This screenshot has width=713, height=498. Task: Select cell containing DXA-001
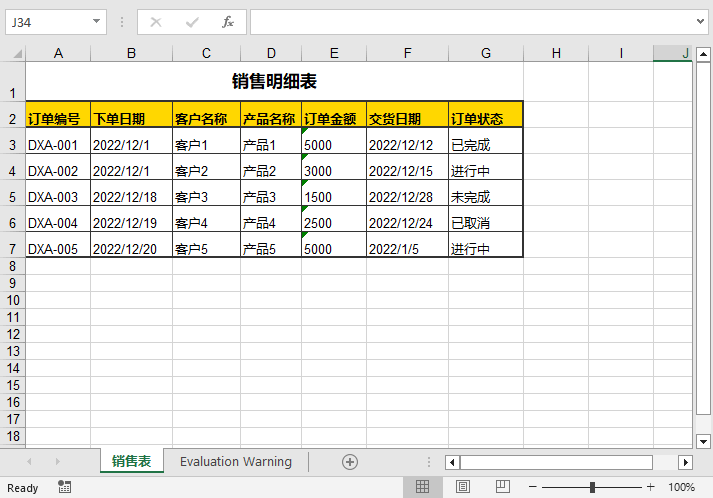pos(58,141)
